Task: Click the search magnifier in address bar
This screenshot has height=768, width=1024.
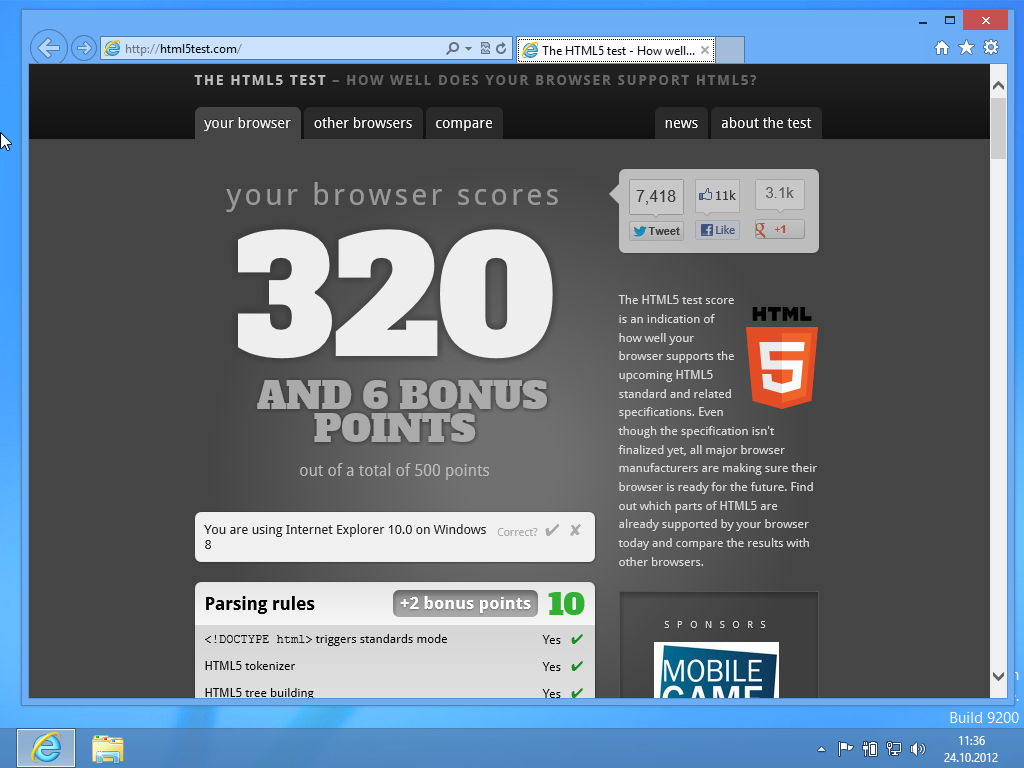Action: coord(452,48)
